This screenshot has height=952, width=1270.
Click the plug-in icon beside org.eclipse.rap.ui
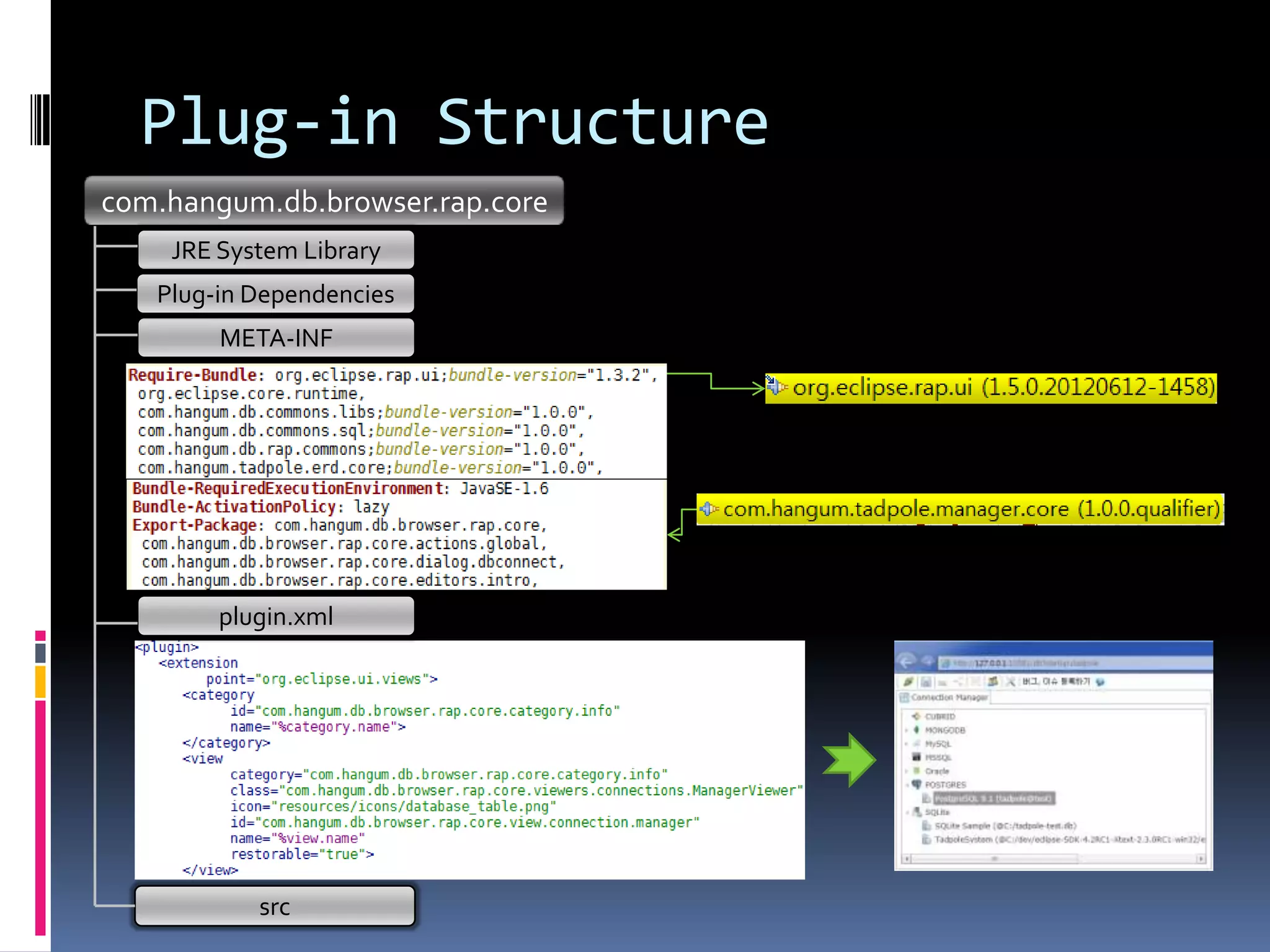click(776, 387)
